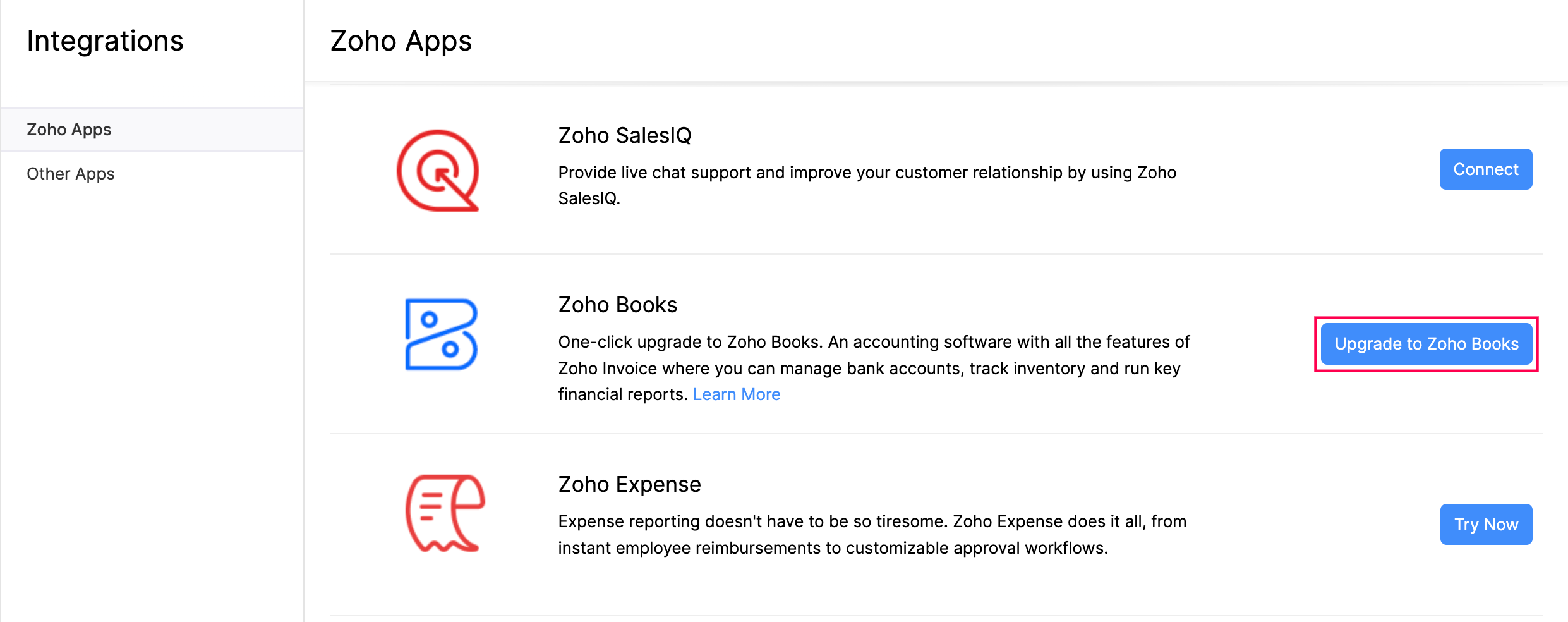The height and width of the screenshot is (622, 1568).
Task: Click the Zoho Books title text
Action: click(x=618, y=305)
